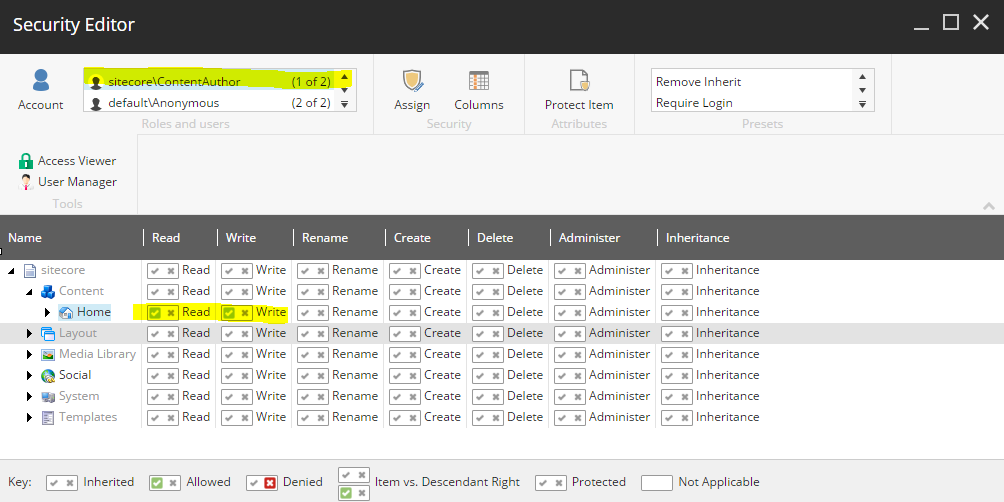Click the Layout item icon
The width and height of the screenshot is (1004, 502).
tap(47, 334)
